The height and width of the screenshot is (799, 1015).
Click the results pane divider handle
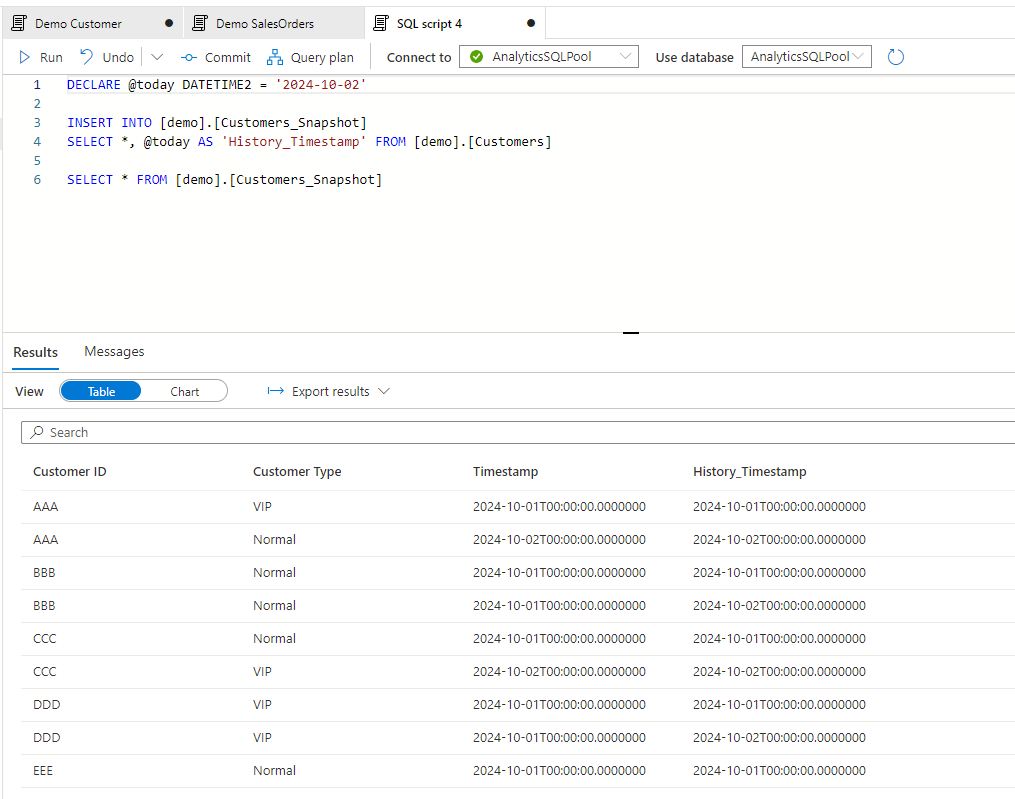[630, 333]
